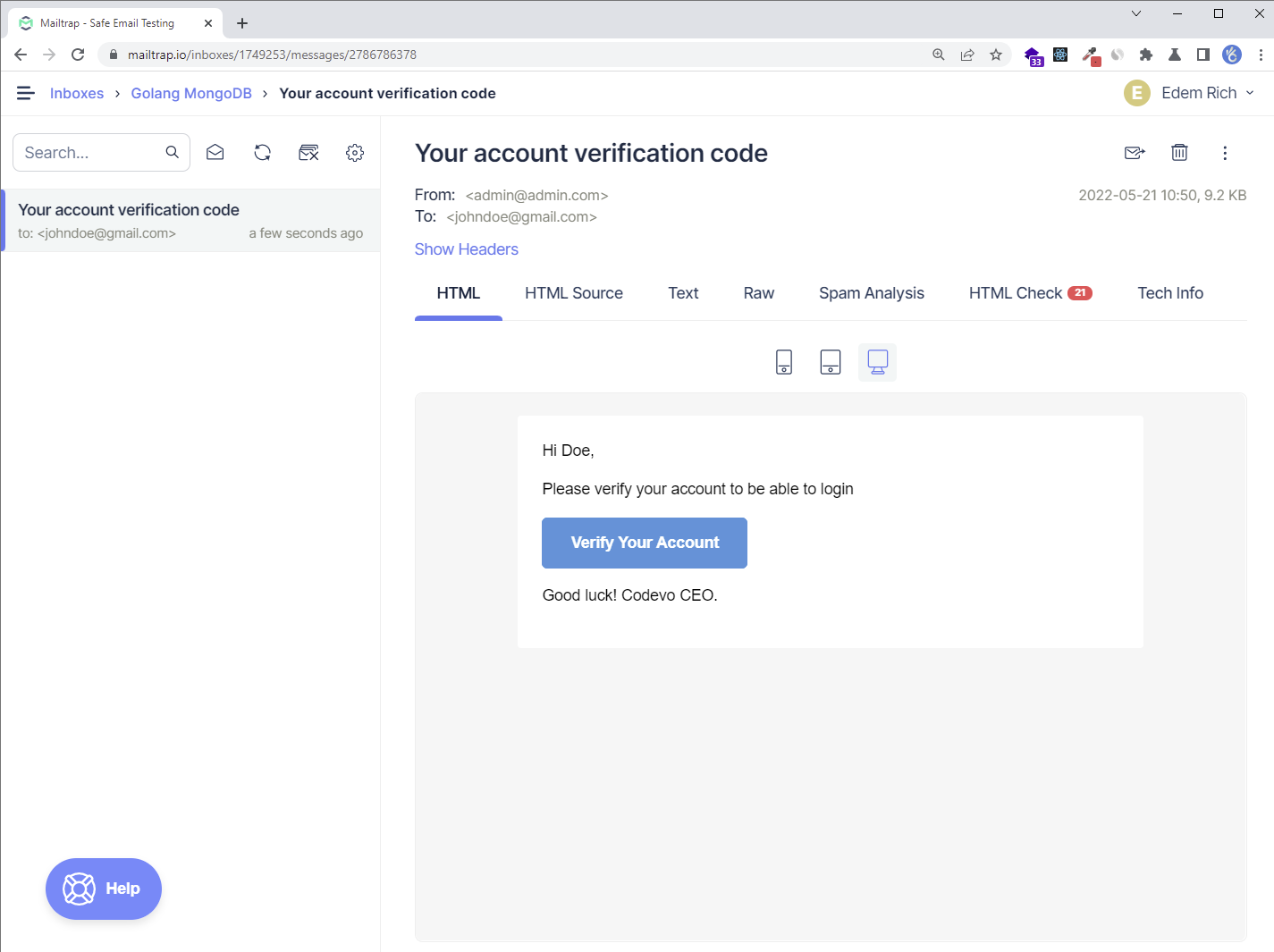Switch preview to desktop view

tap(877, 362)
